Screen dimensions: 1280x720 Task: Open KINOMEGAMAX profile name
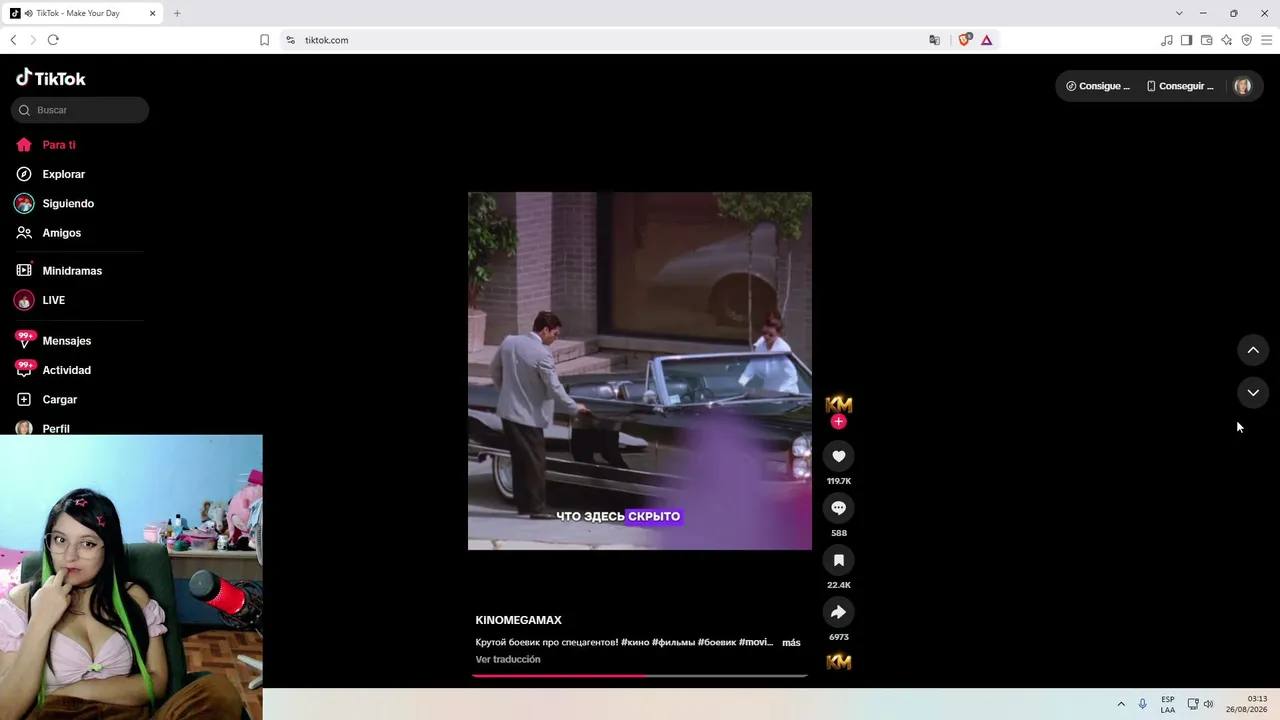click(x=518, y=620)
